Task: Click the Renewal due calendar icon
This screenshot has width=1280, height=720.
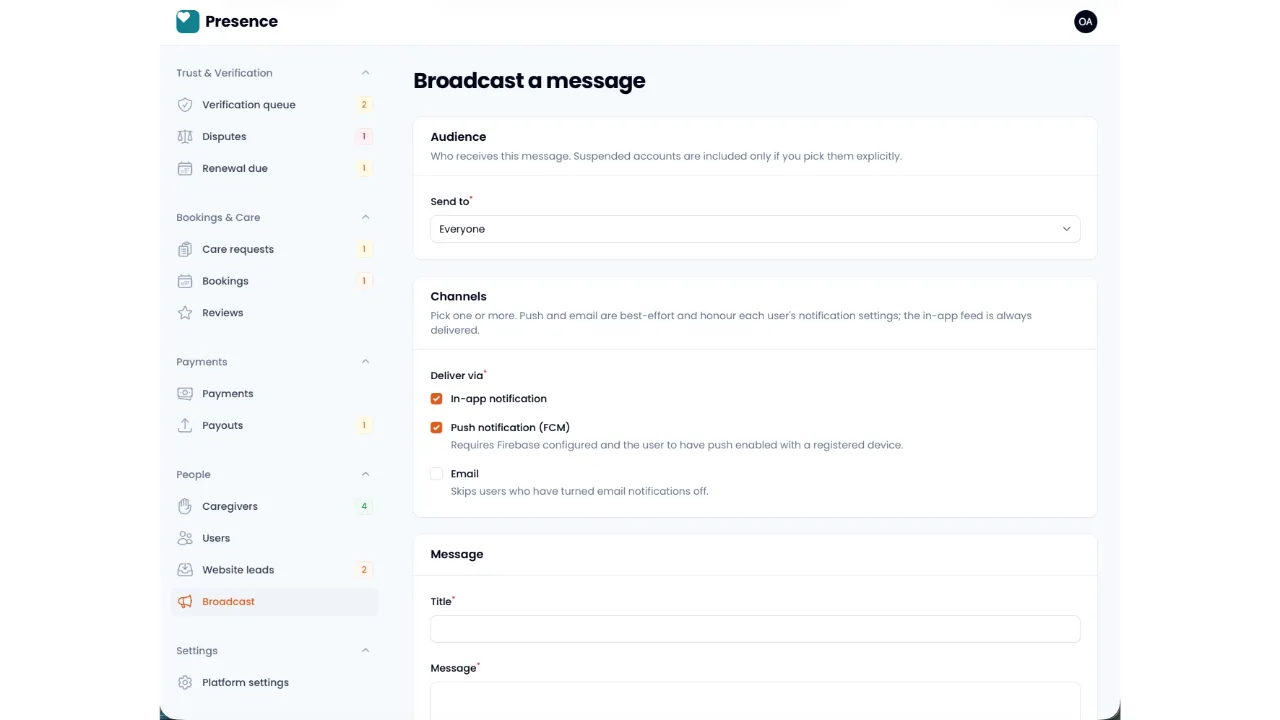Action: [x=185, y=169]
